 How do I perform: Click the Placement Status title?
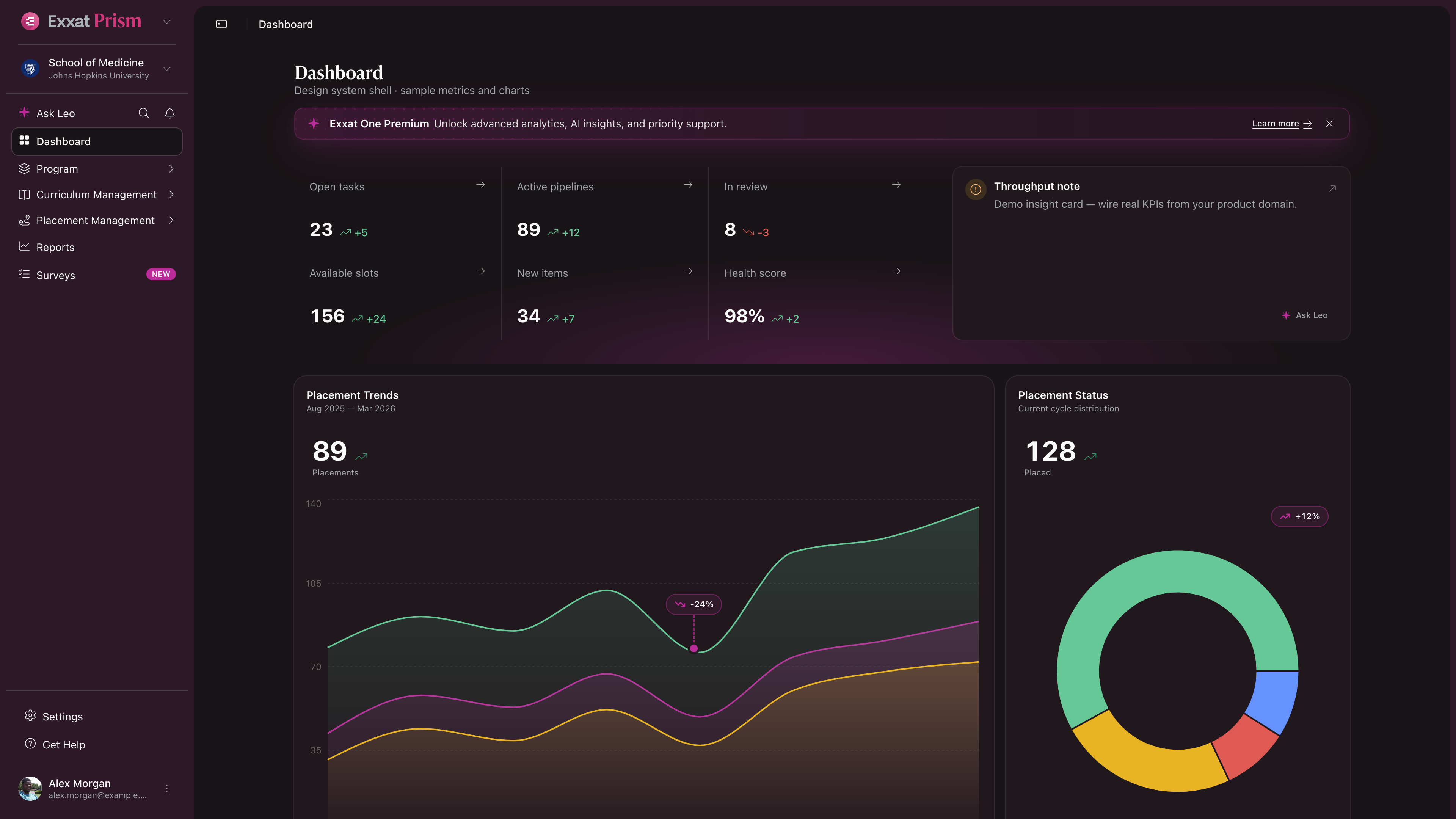(1062, 395)
